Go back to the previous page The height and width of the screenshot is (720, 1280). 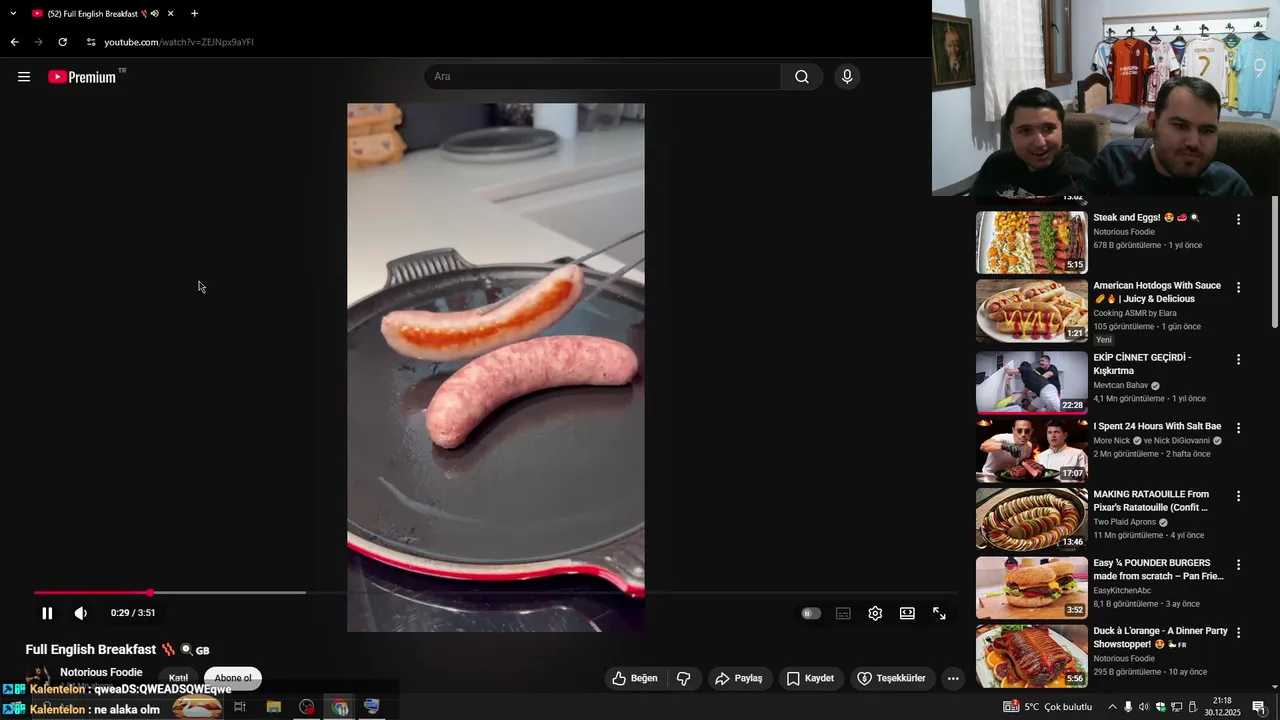[x=14, y=42]
